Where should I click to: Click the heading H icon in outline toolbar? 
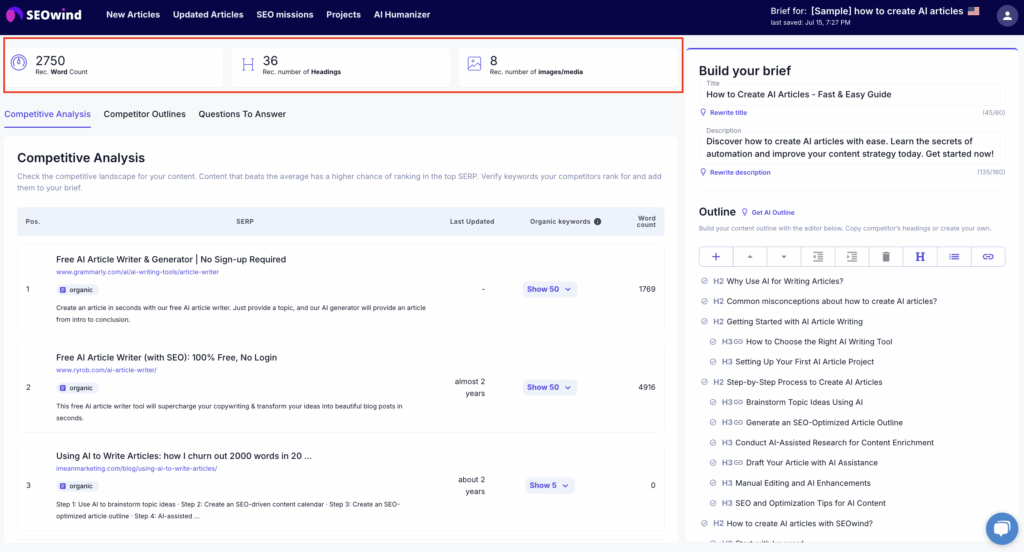tap(920, 257)
